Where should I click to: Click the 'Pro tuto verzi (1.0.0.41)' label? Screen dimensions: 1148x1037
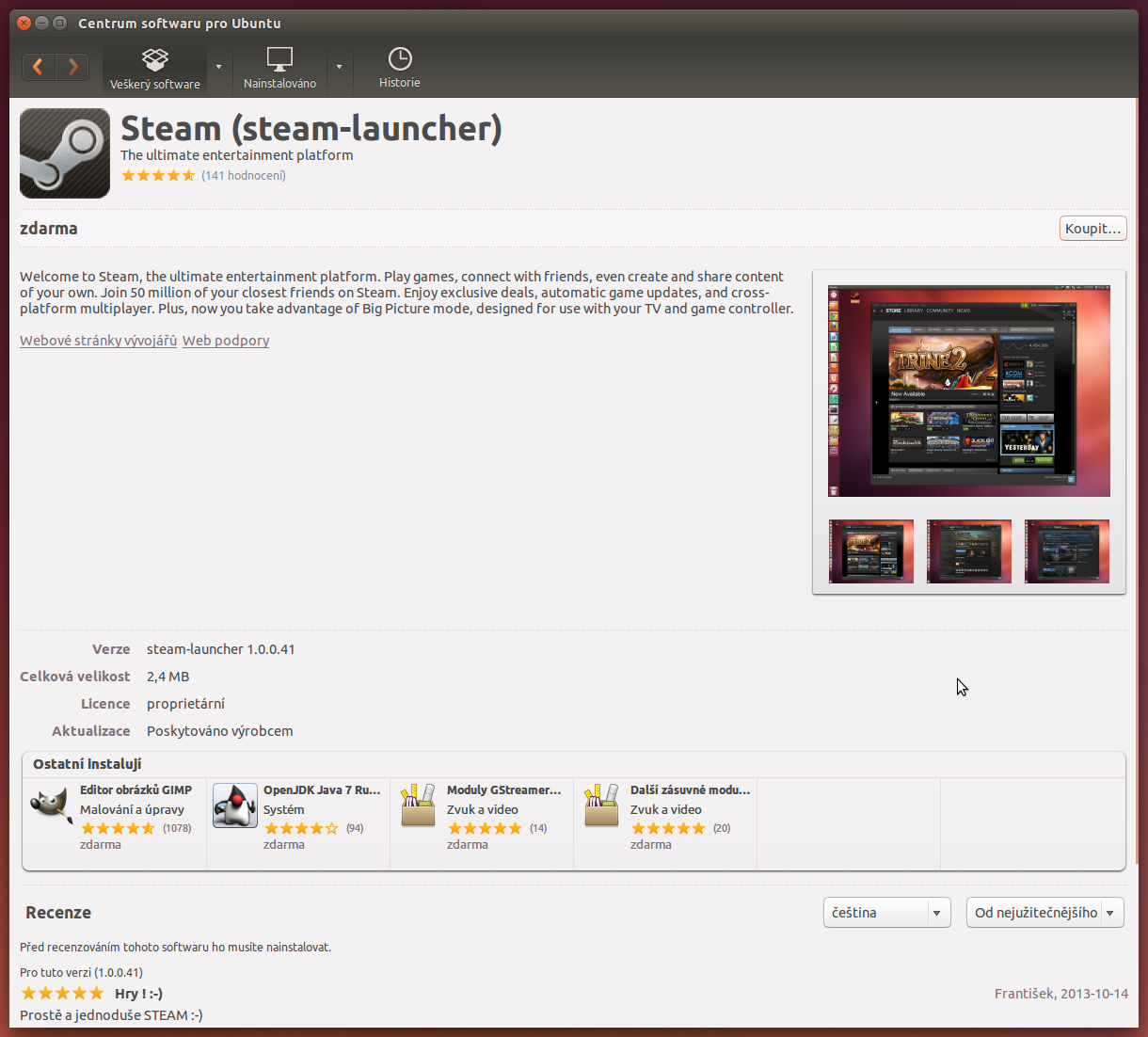point(82,972)
